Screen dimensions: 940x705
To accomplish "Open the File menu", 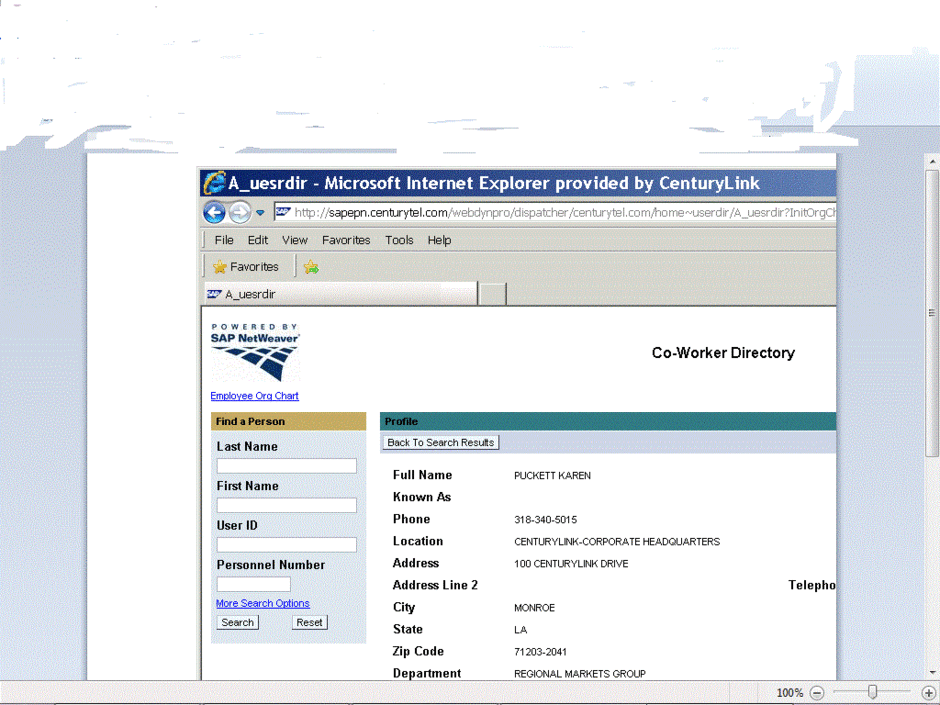I will (224, 240).
